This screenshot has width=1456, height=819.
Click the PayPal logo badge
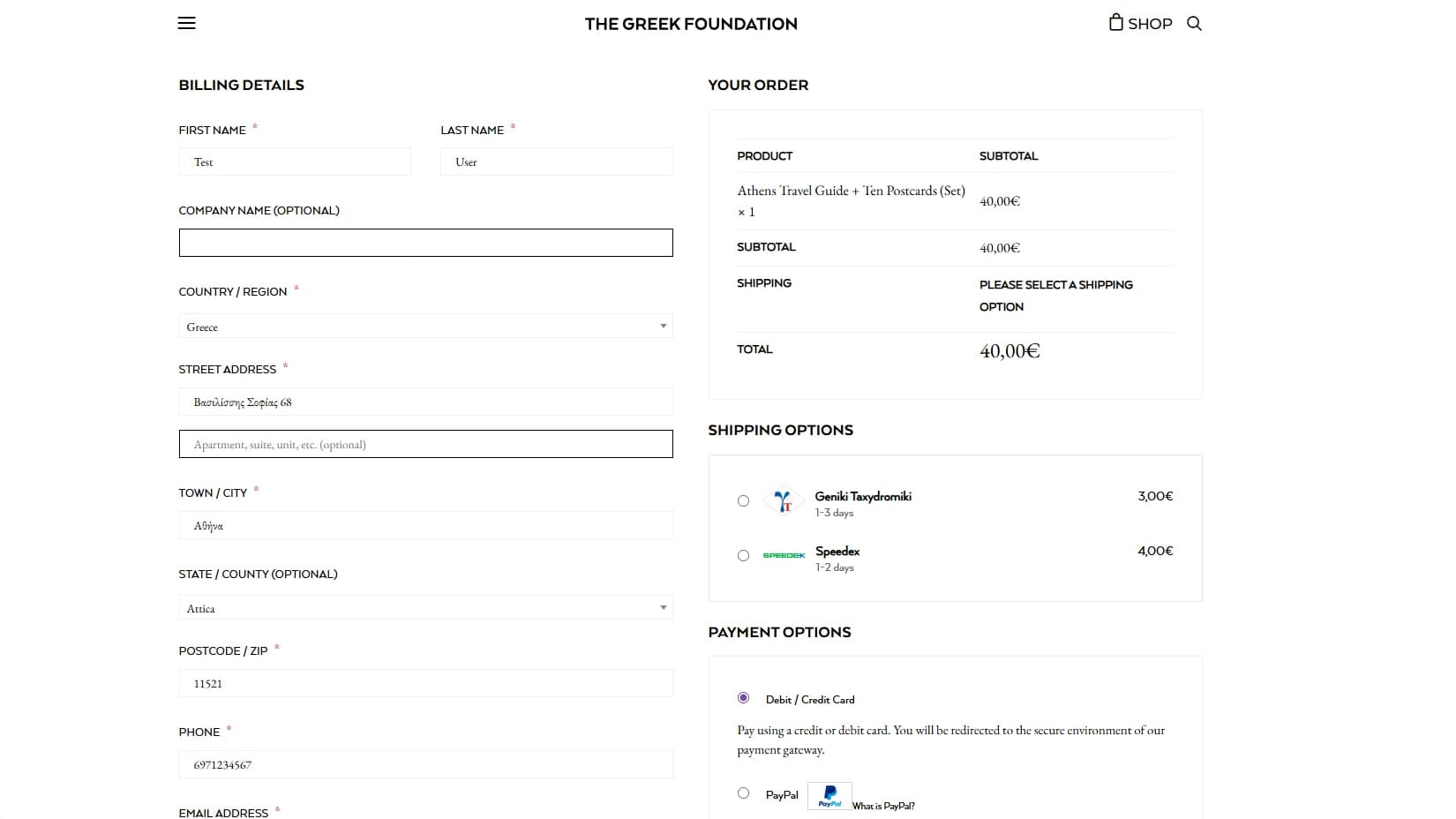point(829,795)
